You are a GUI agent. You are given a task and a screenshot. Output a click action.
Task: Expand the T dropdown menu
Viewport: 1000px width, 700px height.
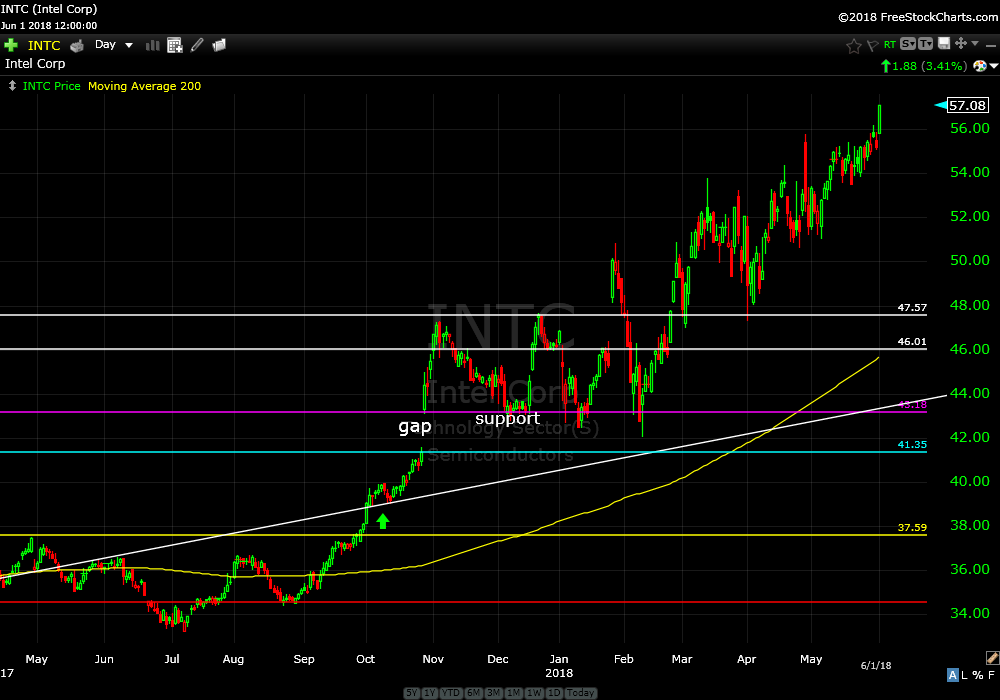(x=926, y=44)
